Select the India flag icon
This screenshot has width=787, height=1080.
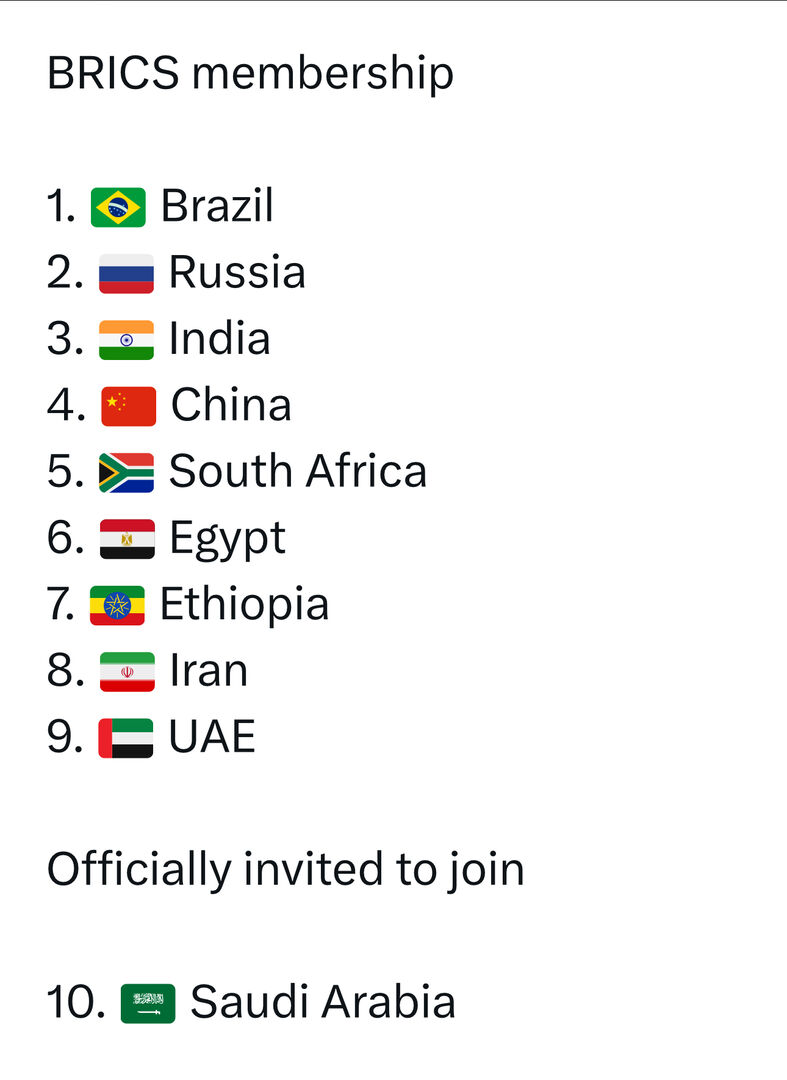[126, 340]
